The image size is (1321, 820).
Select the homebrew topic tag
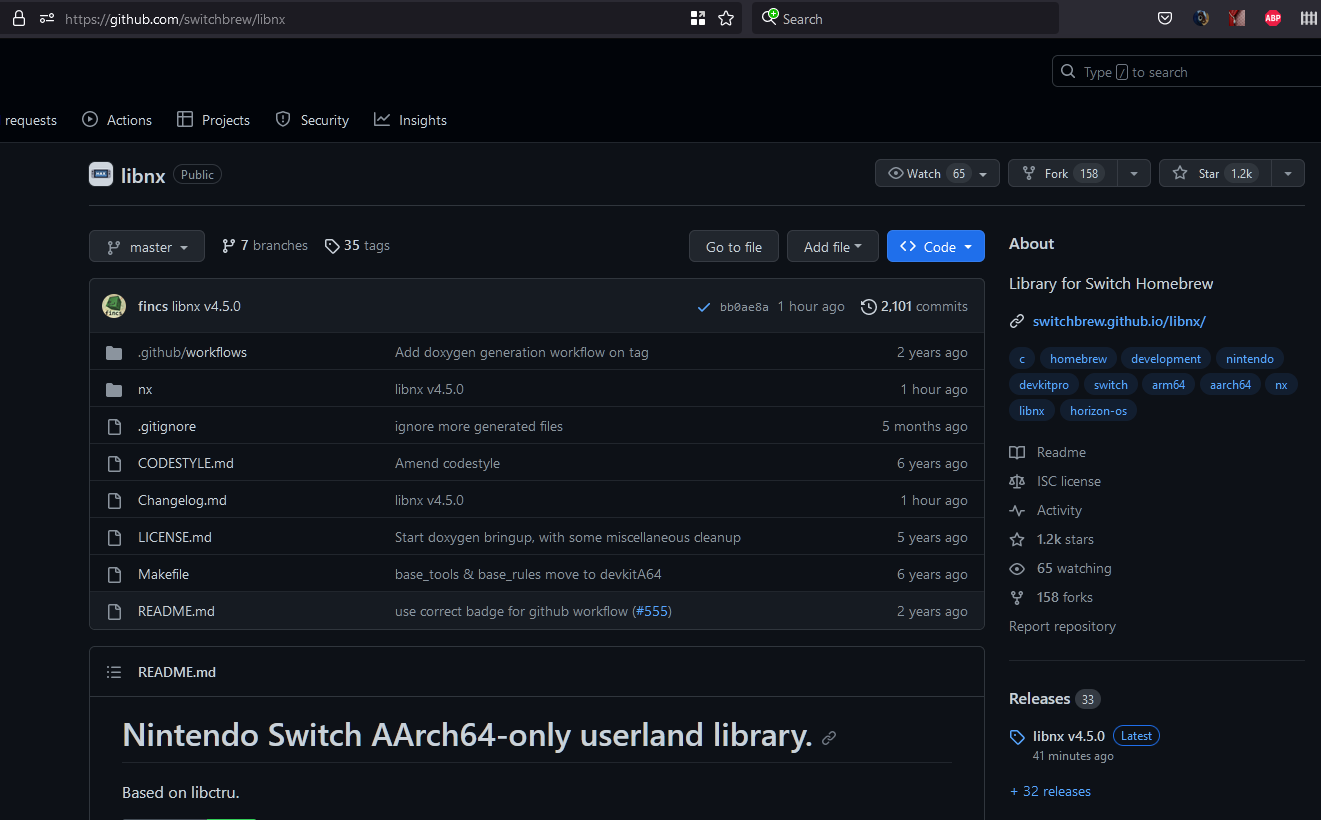pyautogui.click(x=1078, y=358)
